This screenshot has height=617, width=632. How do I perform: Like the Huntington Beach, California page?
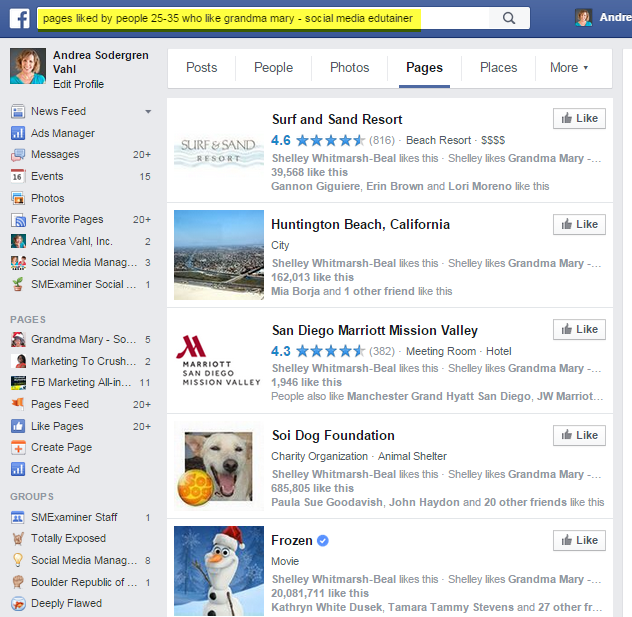pos(579,224)
